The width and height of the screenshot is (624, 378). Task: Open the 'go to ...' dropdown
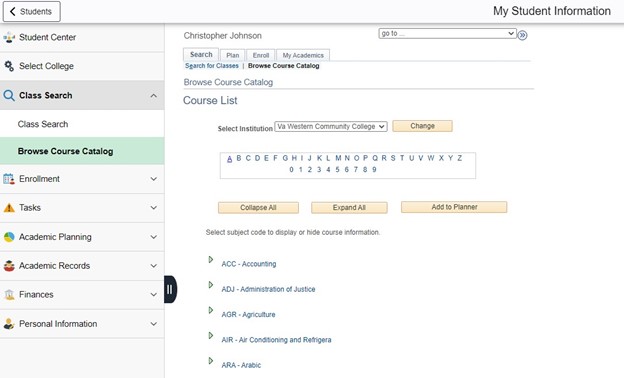coord(447,34)
